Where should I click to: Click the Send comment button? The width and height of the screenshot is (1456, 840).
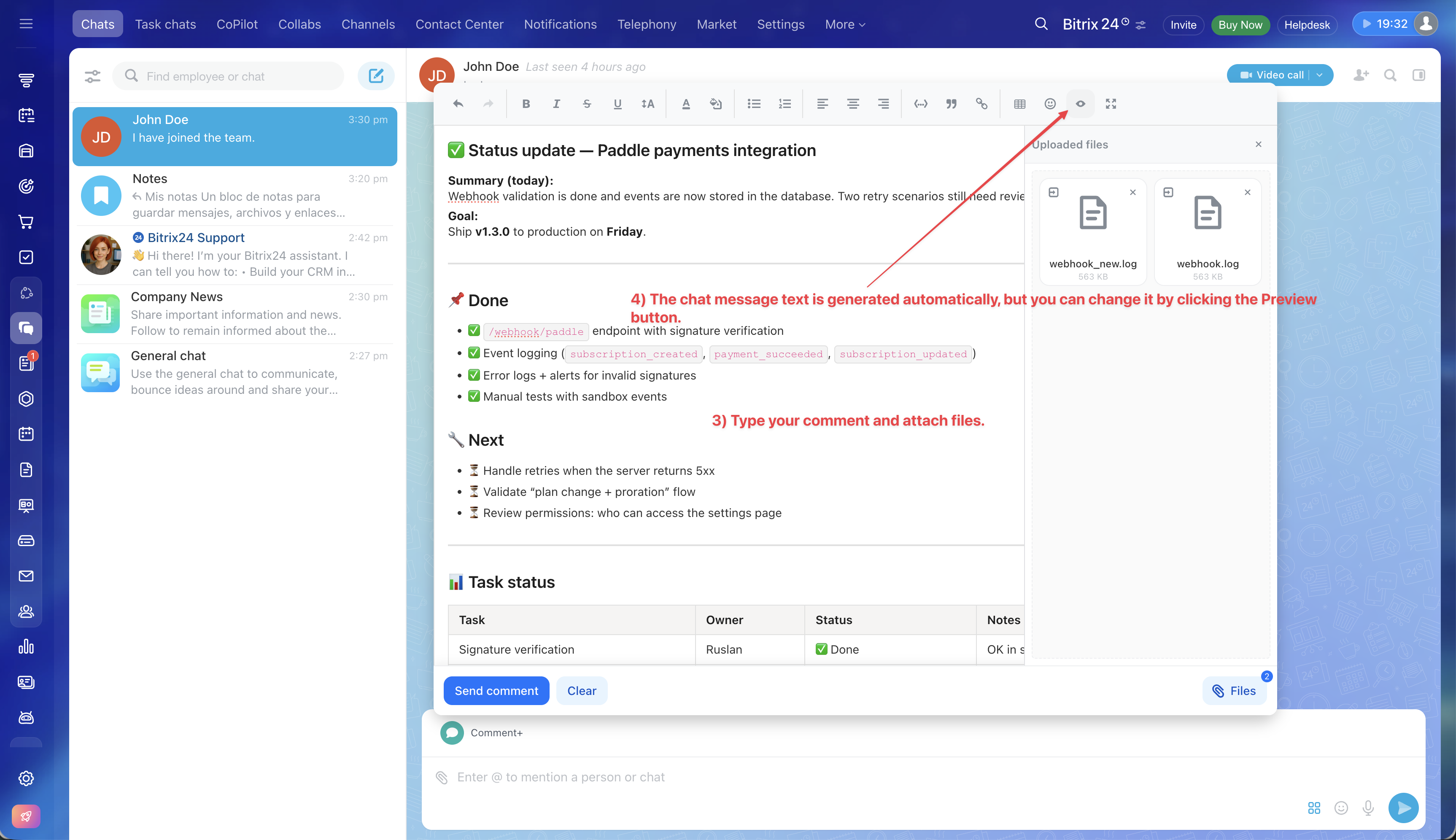pos(496,691)
